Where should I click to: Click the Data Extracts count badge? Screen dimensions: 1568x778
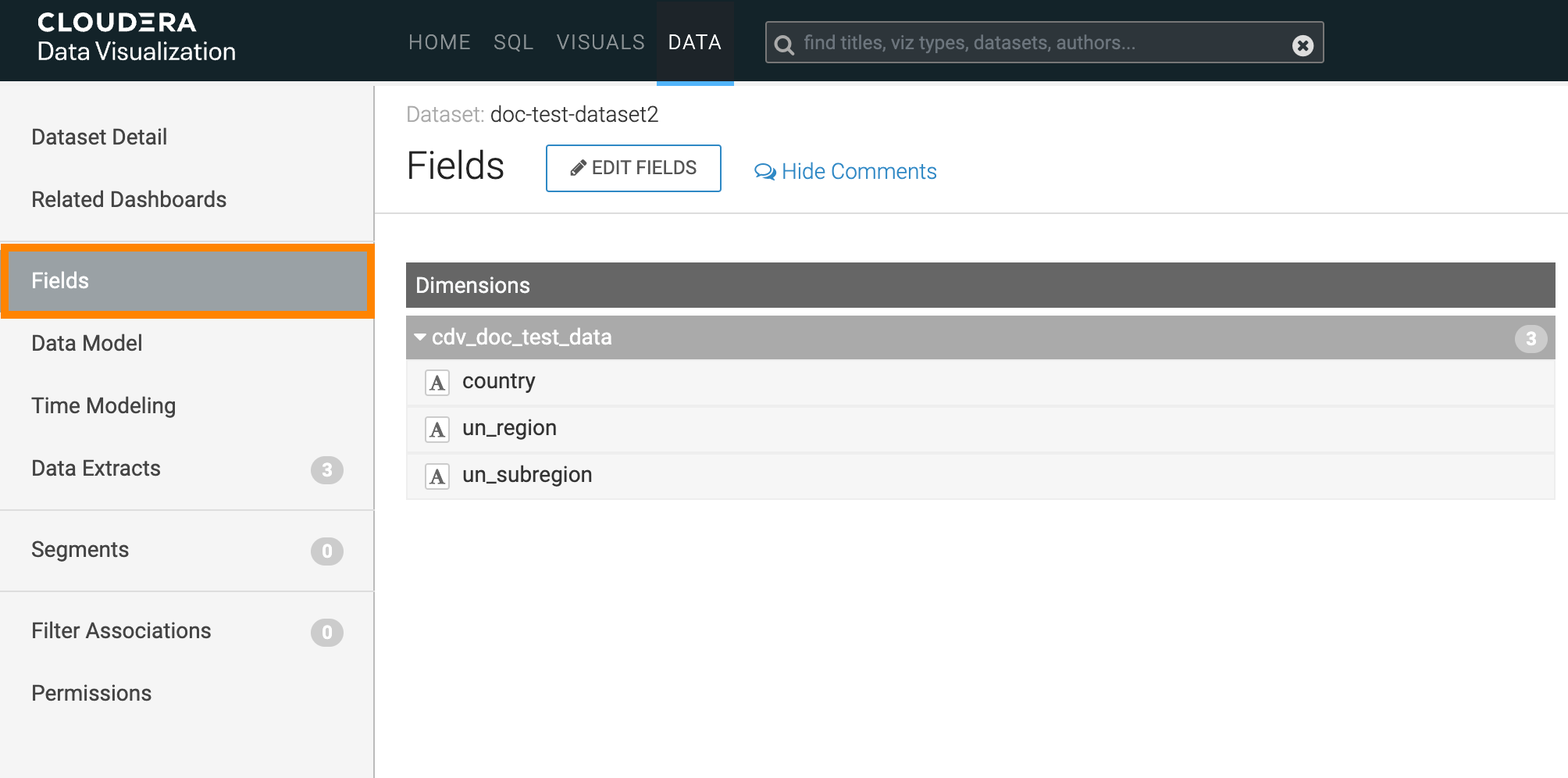[326, 469]
